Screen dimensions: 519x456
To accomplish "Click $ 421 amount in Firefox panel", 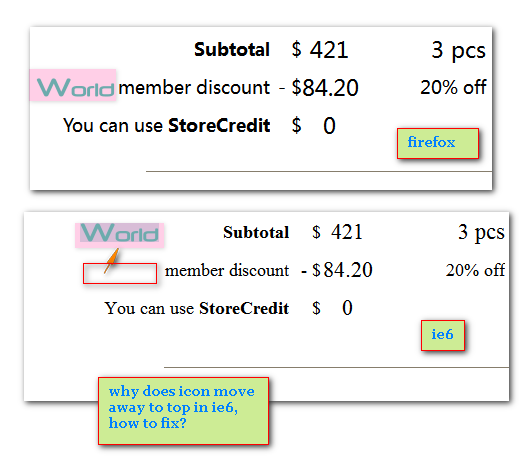I will 320,50.
